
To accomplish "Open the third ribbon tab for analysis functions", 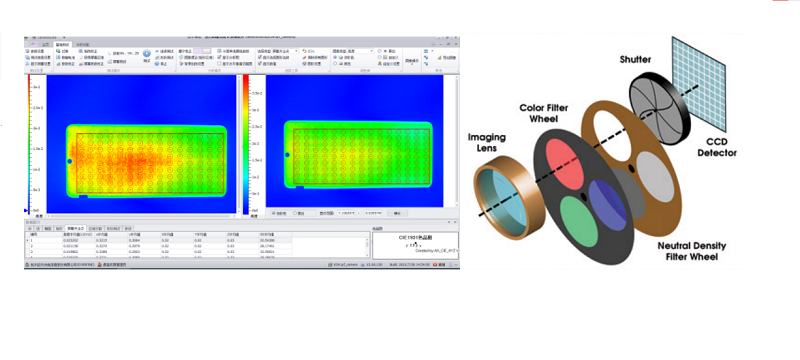I will click(83, 45).
